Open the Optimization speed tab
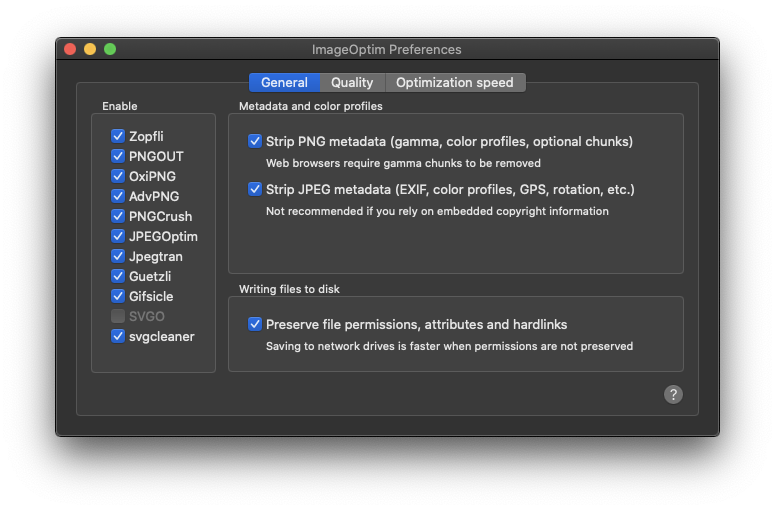Image resolution: width=775 pixels, height=510 pixels. click(x=455, y=83)
